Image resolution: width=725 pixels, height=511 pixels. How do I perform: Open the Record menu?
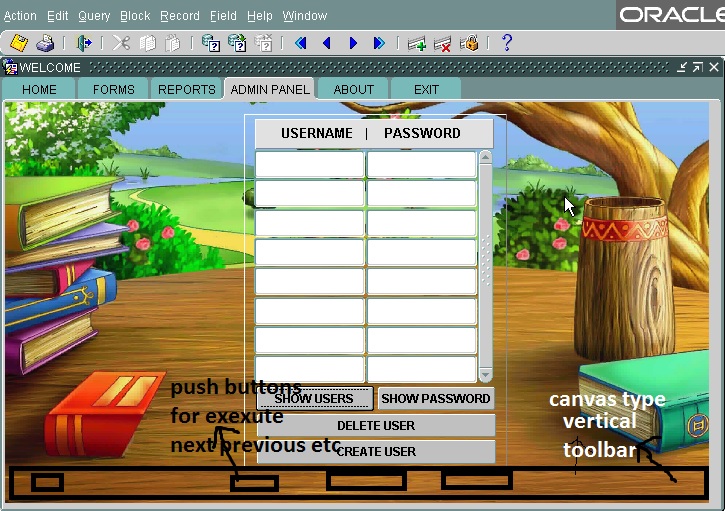click(x=180, y=16)
